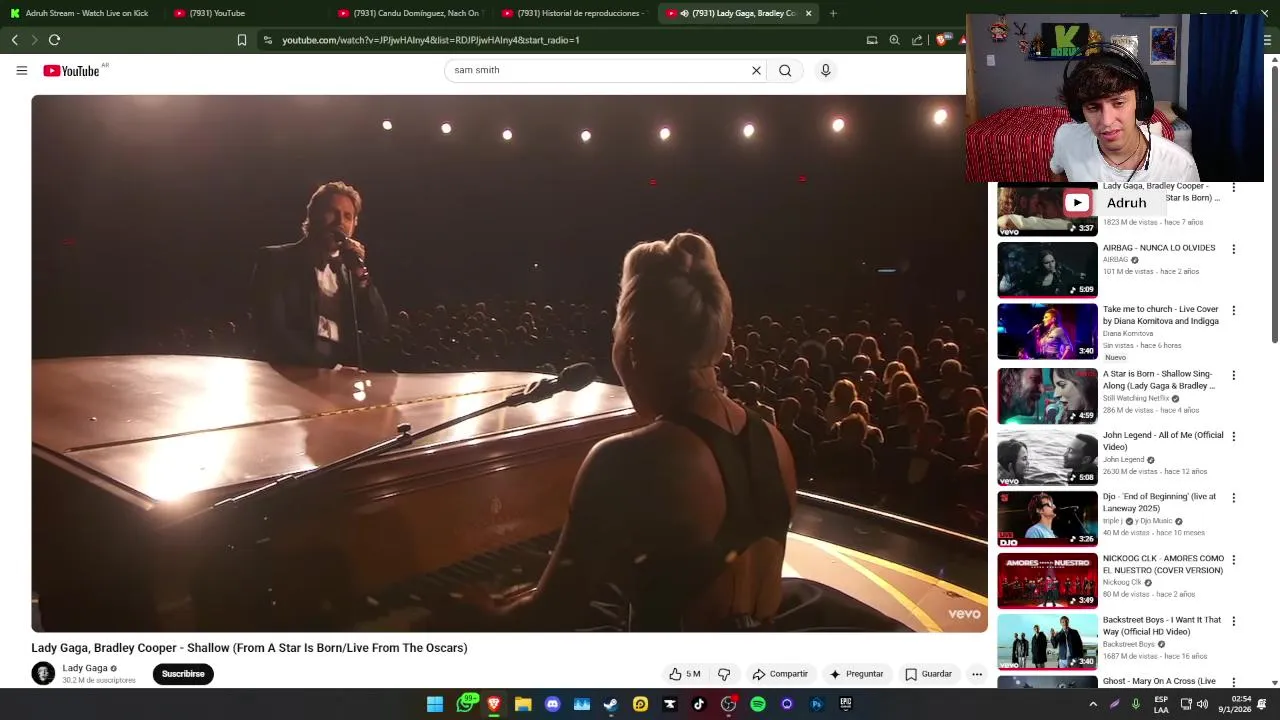Switch to Candu Domínguez tab
This screenshot has height=720, width=1280.
pos(410,13)
